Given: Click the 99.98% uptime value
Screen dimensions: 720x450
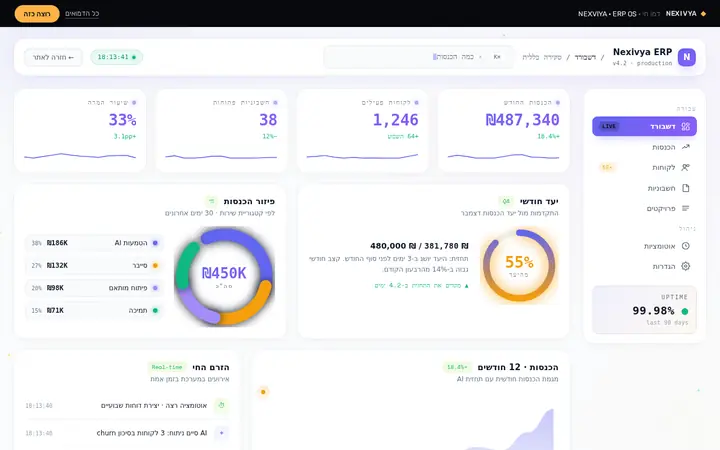Looking at the screenshot, I should click(653, 311).
